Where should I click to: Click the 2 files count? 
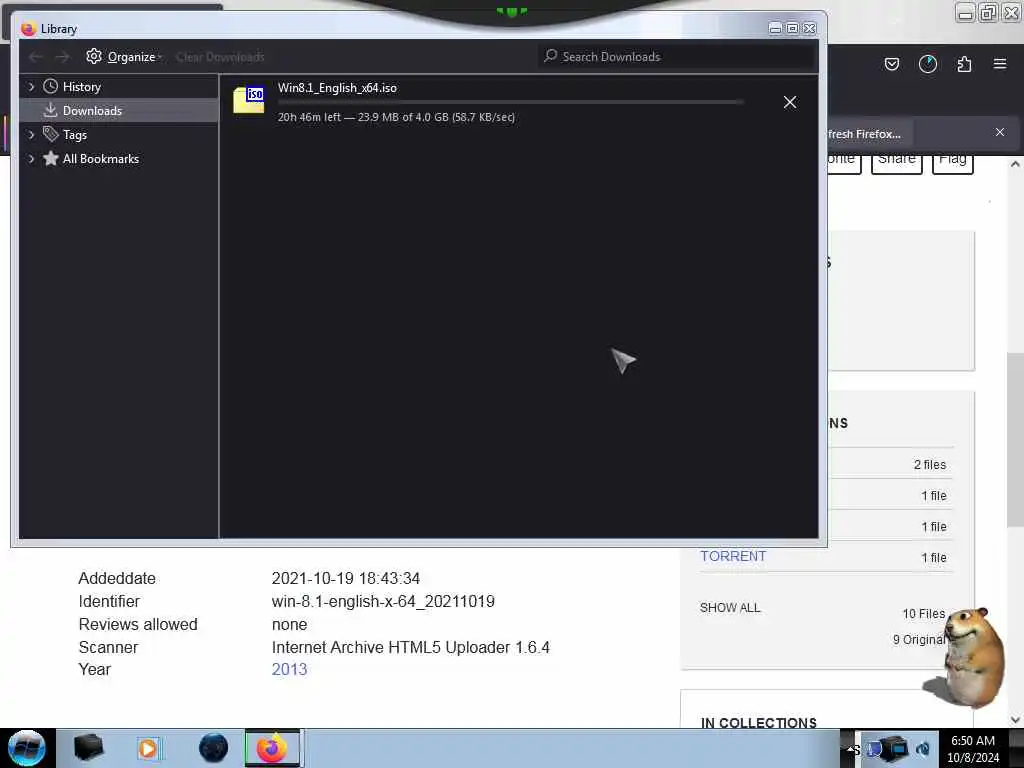(929, 464)
